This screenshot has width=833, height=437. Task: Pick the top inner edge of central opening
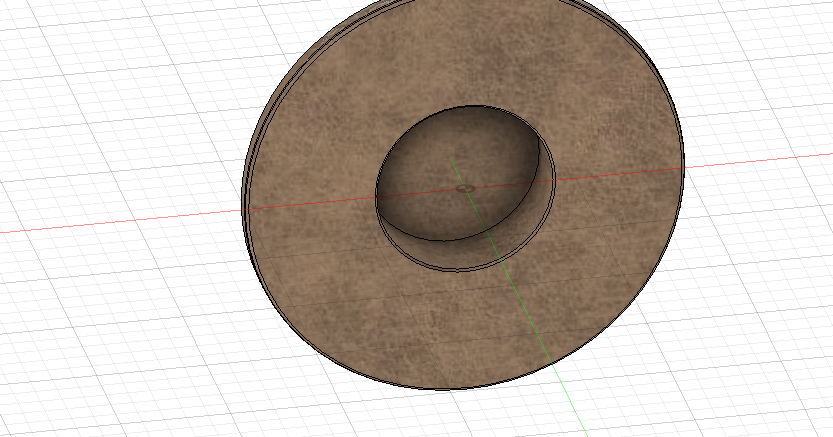(470, 105)
